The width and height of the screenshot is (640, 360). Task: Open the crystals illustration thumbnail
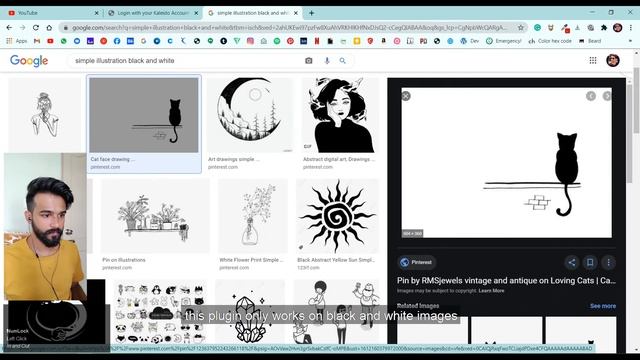(250, 311)
